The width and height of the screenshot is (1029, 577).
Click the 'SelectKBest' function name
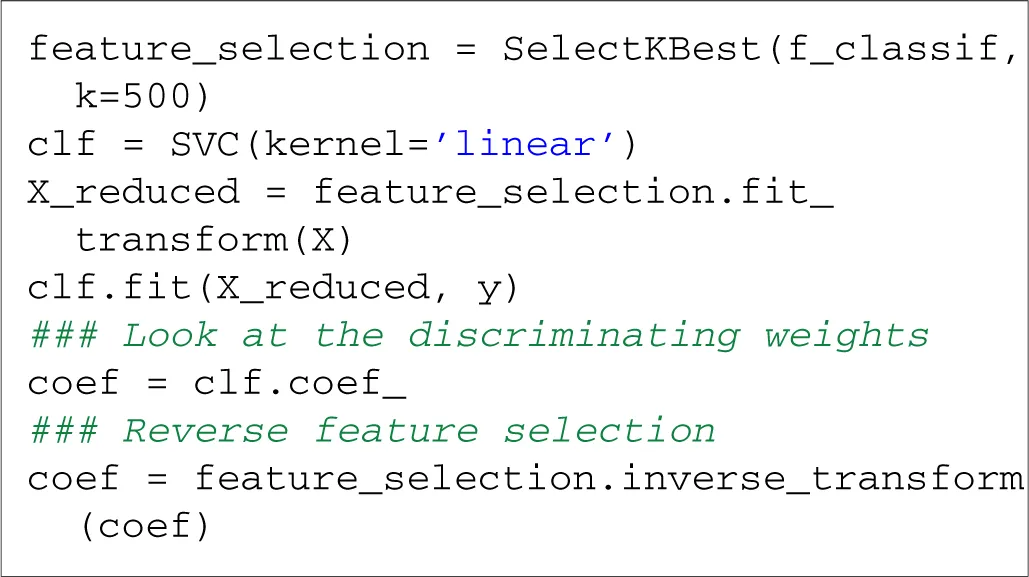(x=631, y=49)
